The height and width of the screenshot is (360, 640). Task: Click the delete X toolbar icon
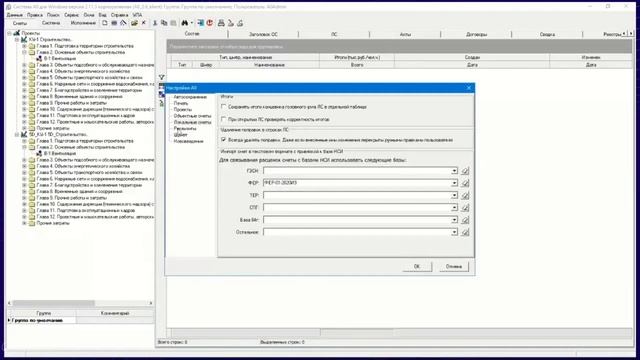[144, 23]
